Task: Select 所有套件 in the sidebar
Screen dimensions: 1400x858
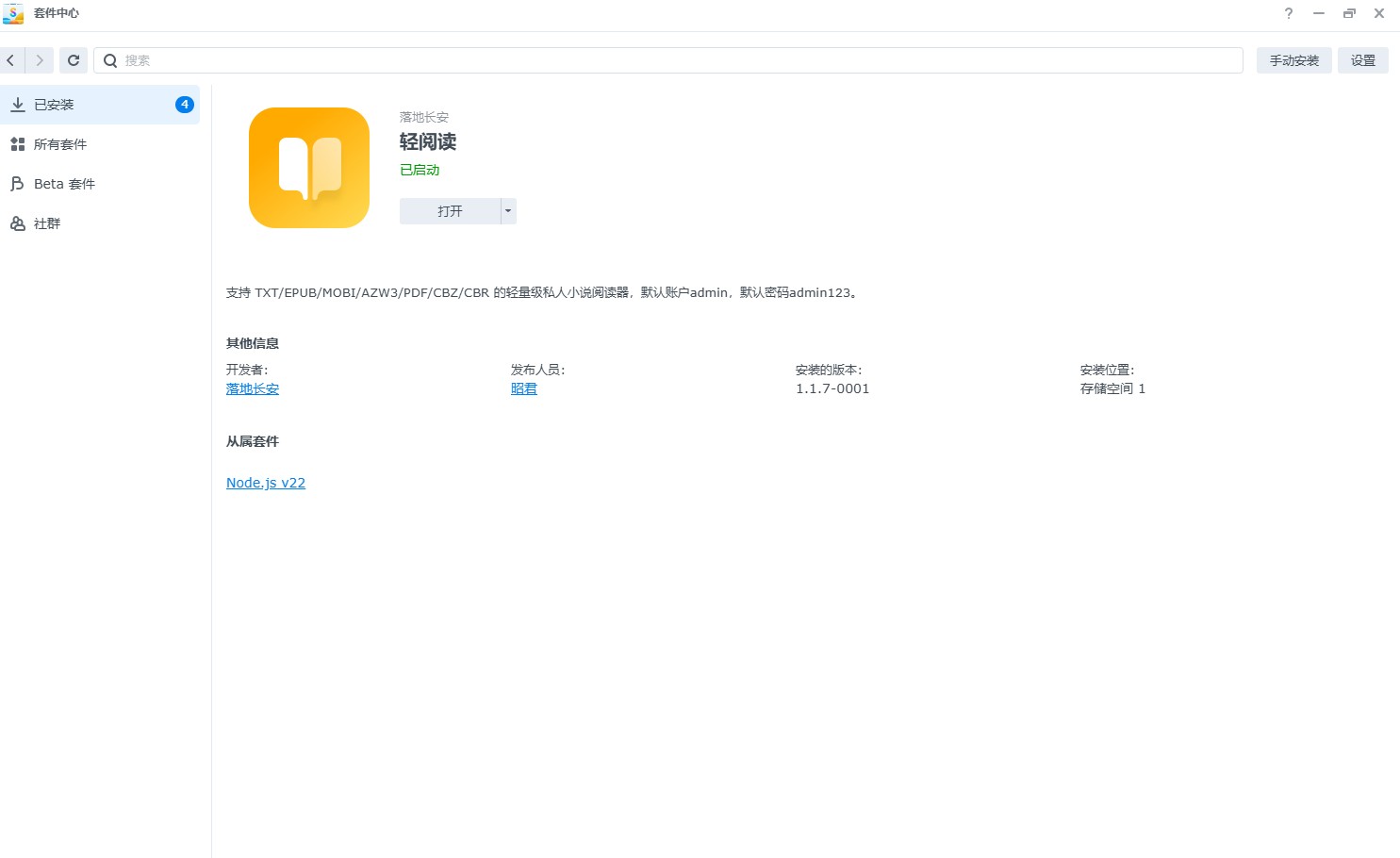Action: 60,144
